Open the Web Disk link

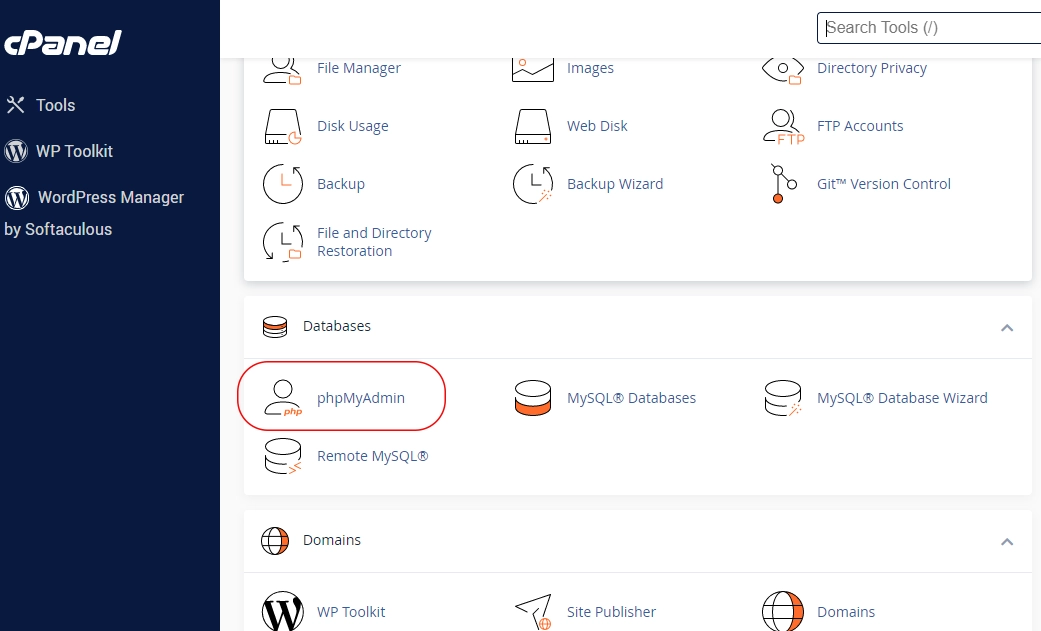(x=597, y=126)
